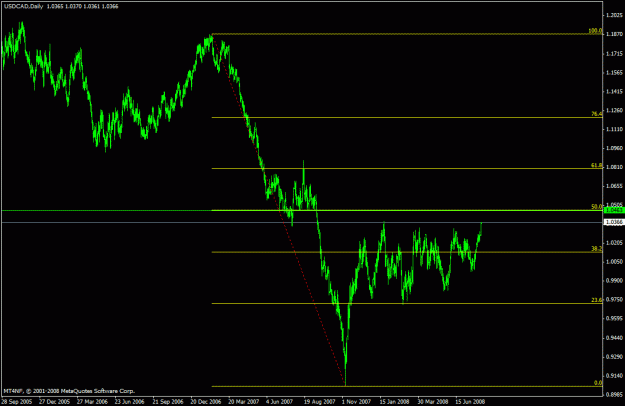Click the 0.9595 price axis label
This screenshot has height=406, width=625.
coord(614,319)
